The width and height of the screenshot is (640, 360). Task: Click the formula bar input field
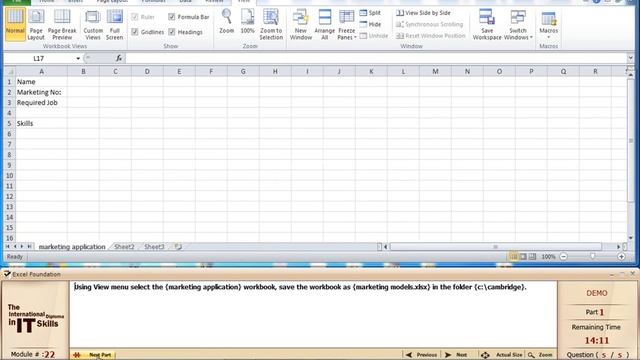coord(376,58)
